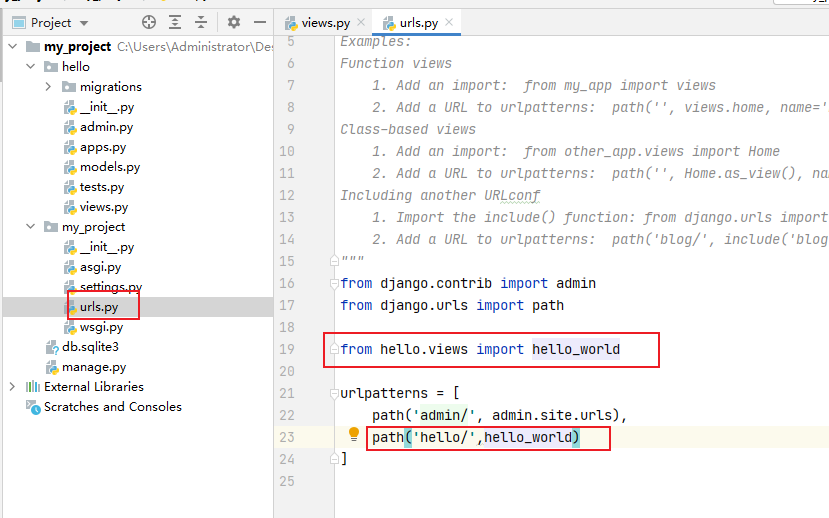829x518 pixels.
Task: Click on hello_world in the line 19 import
Action: point(576,349)
